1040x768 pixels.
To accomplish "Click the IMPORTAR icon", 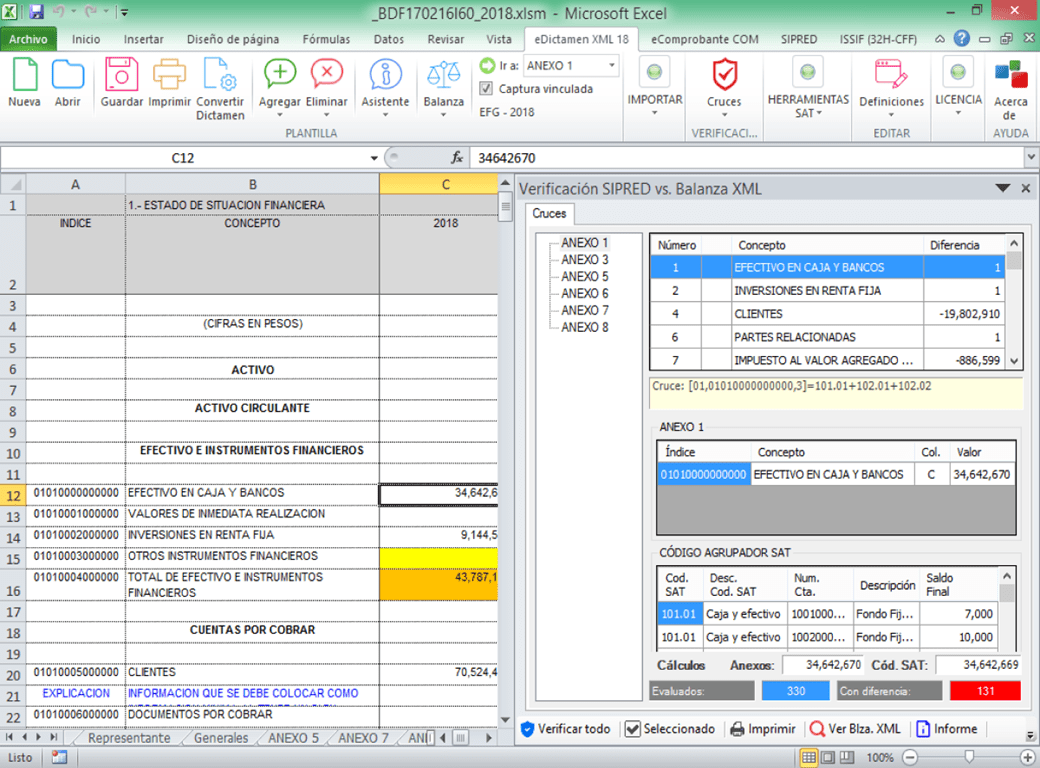I will (x=654, y=72).
